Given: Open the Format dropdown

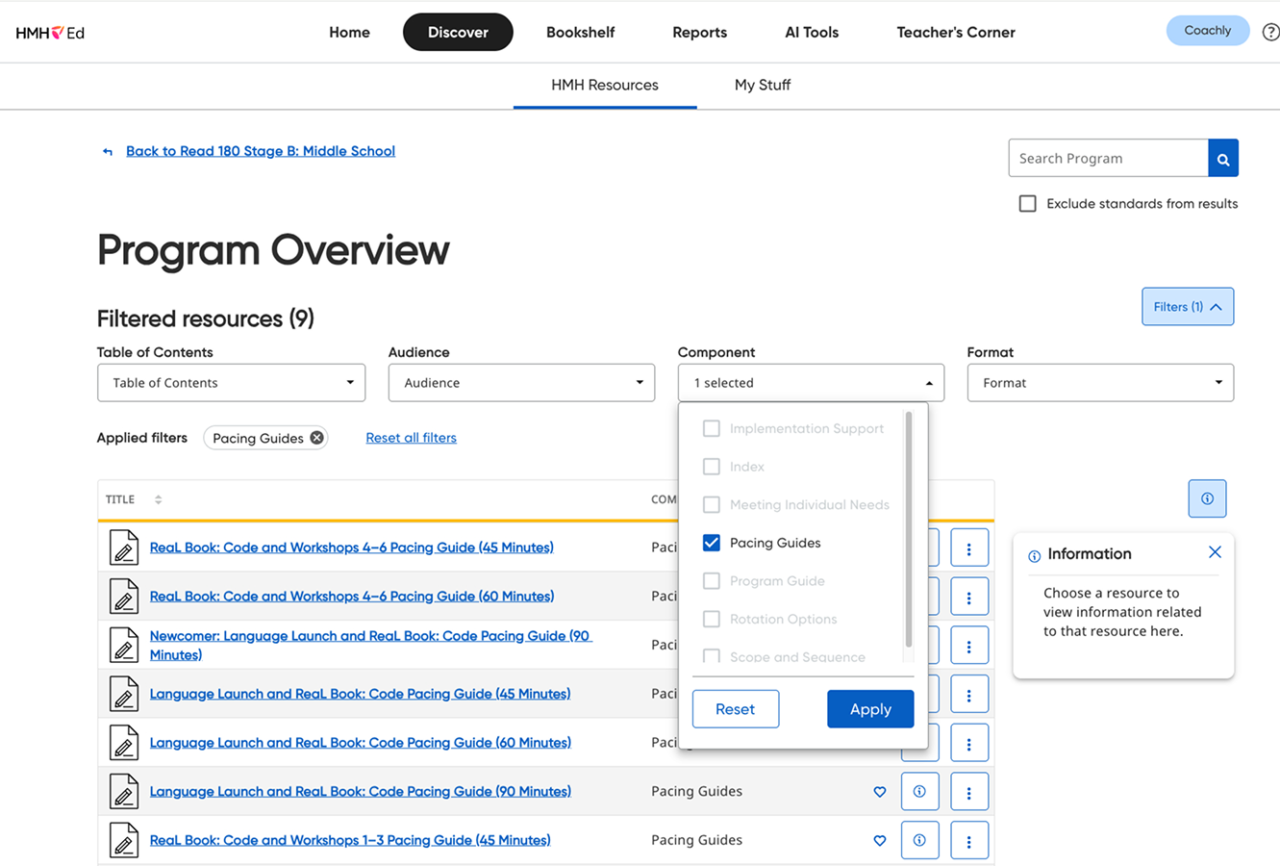Looking at the screenshot, I should (x=1100, y=383).
